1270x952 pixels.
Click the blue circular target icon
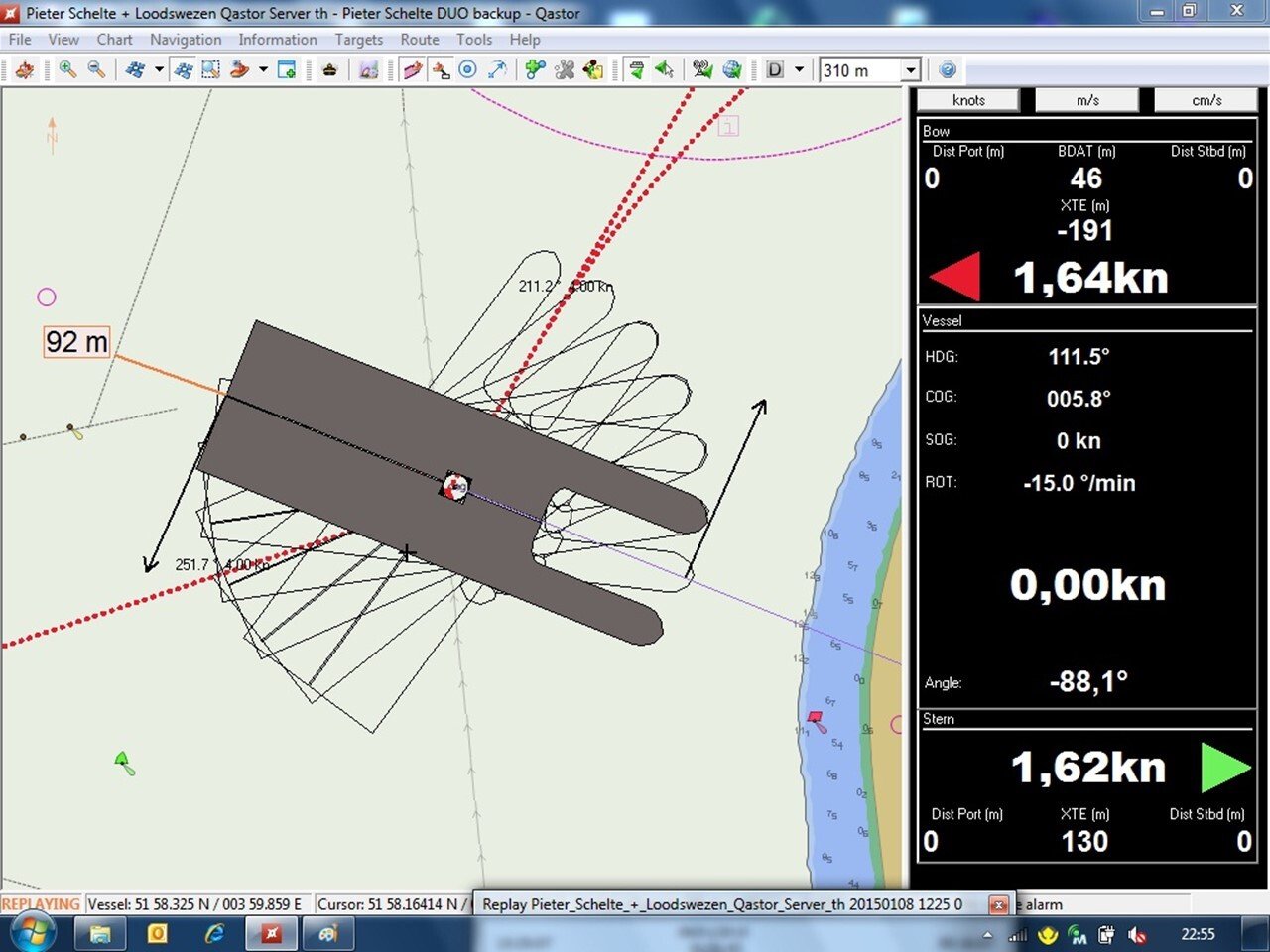468,69
